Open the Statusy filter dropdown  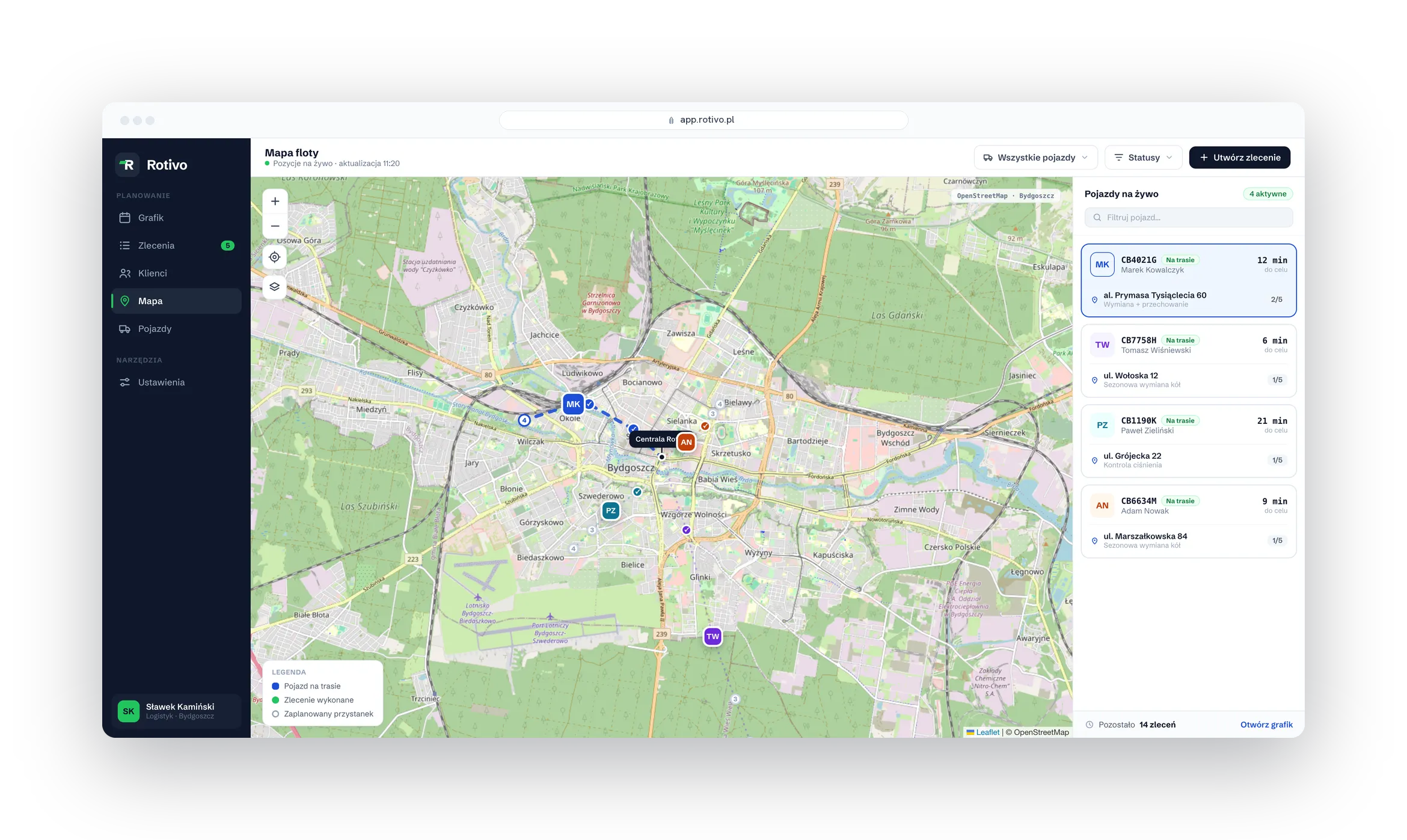point(1144,158)
